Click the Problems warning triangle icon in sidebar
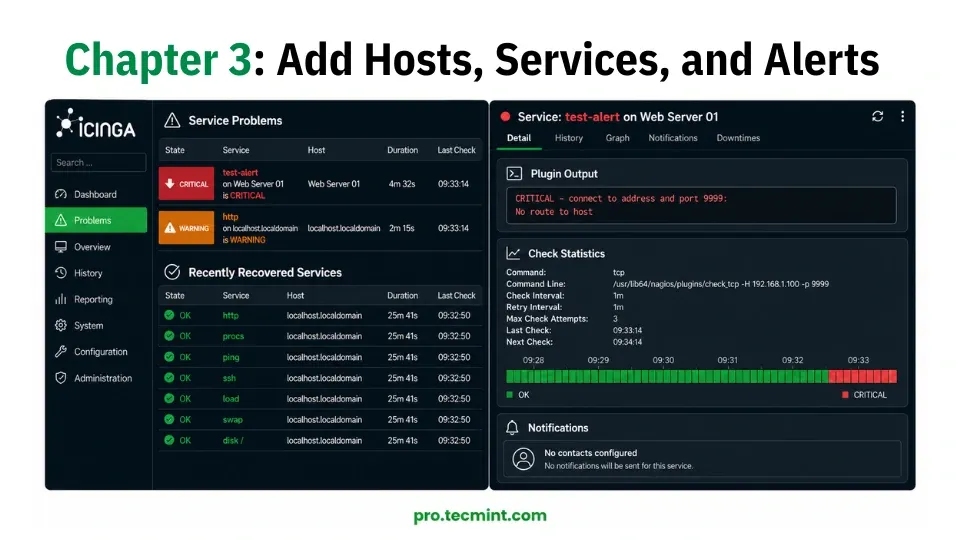 (x=61, y=220)
